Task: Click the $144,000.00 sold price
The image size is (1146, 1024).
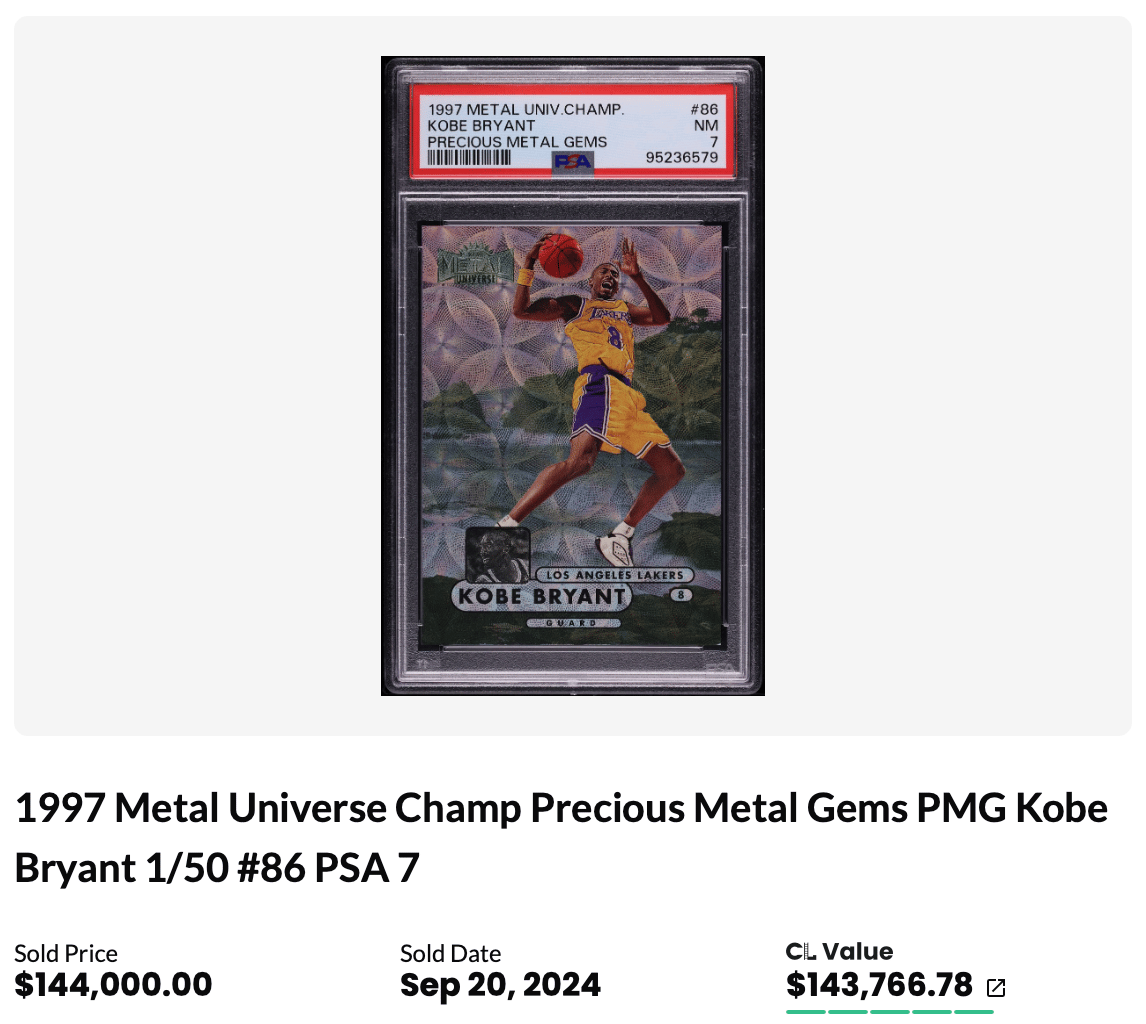Action: click(x=113, y=984)
